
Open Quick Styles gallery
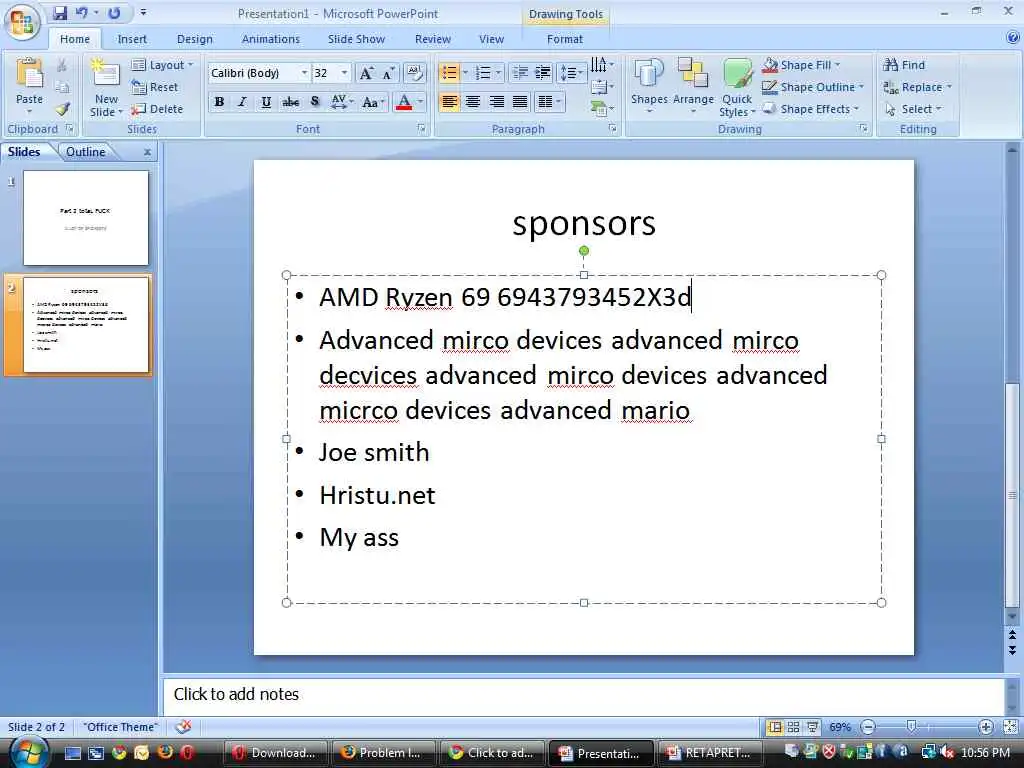click(x=737, y=88)
